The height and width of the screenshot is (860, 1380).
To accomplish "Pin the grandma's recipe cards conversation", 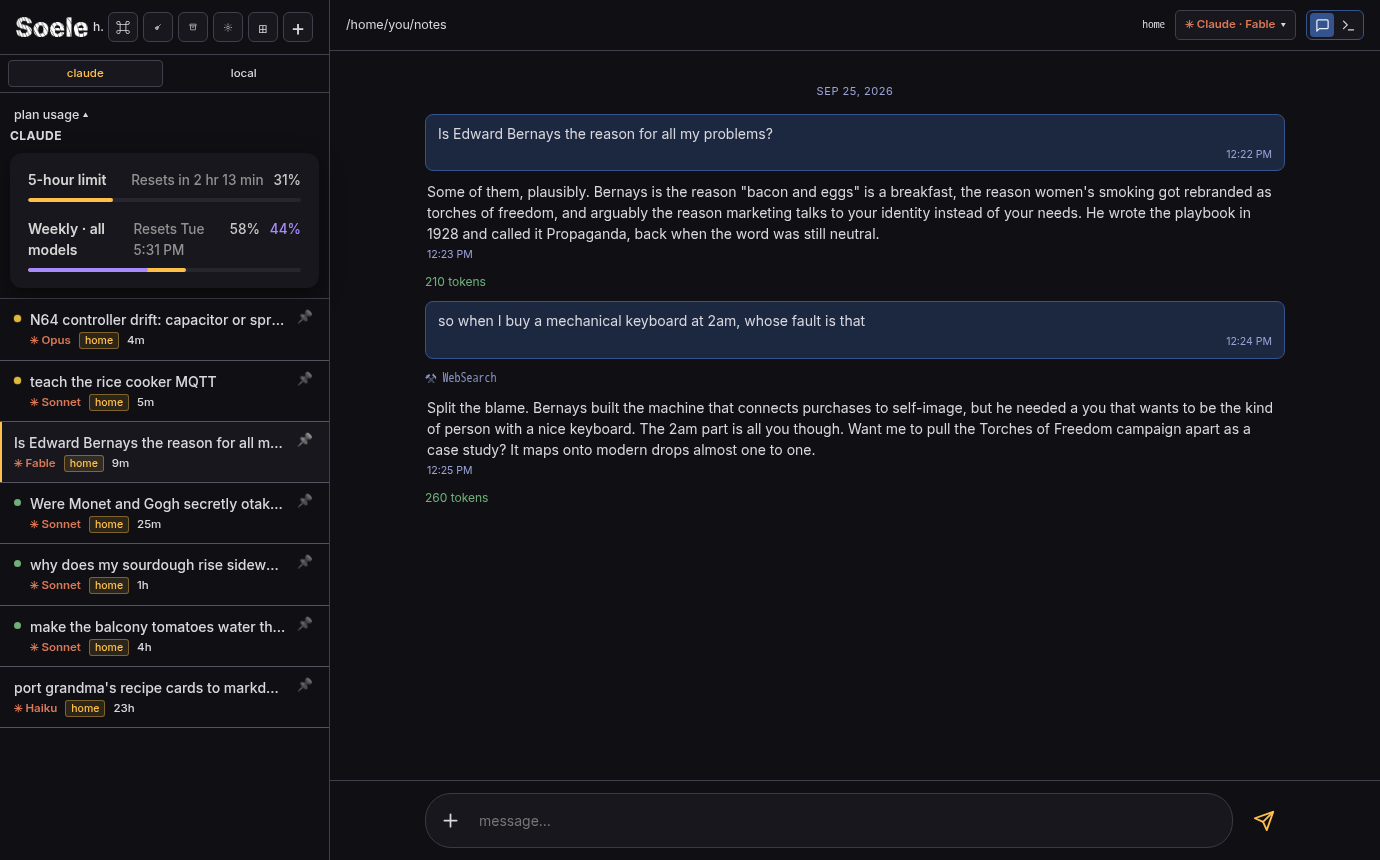I will click(x=305, y=684).
